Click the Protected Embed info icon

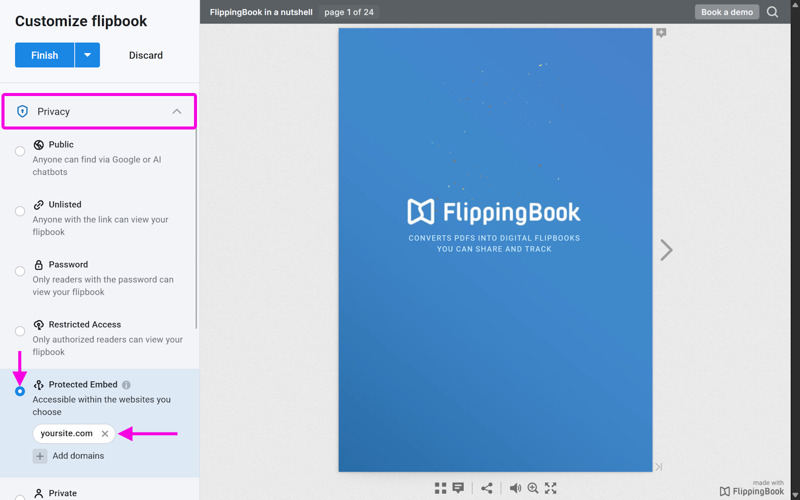tap(126, 385)
